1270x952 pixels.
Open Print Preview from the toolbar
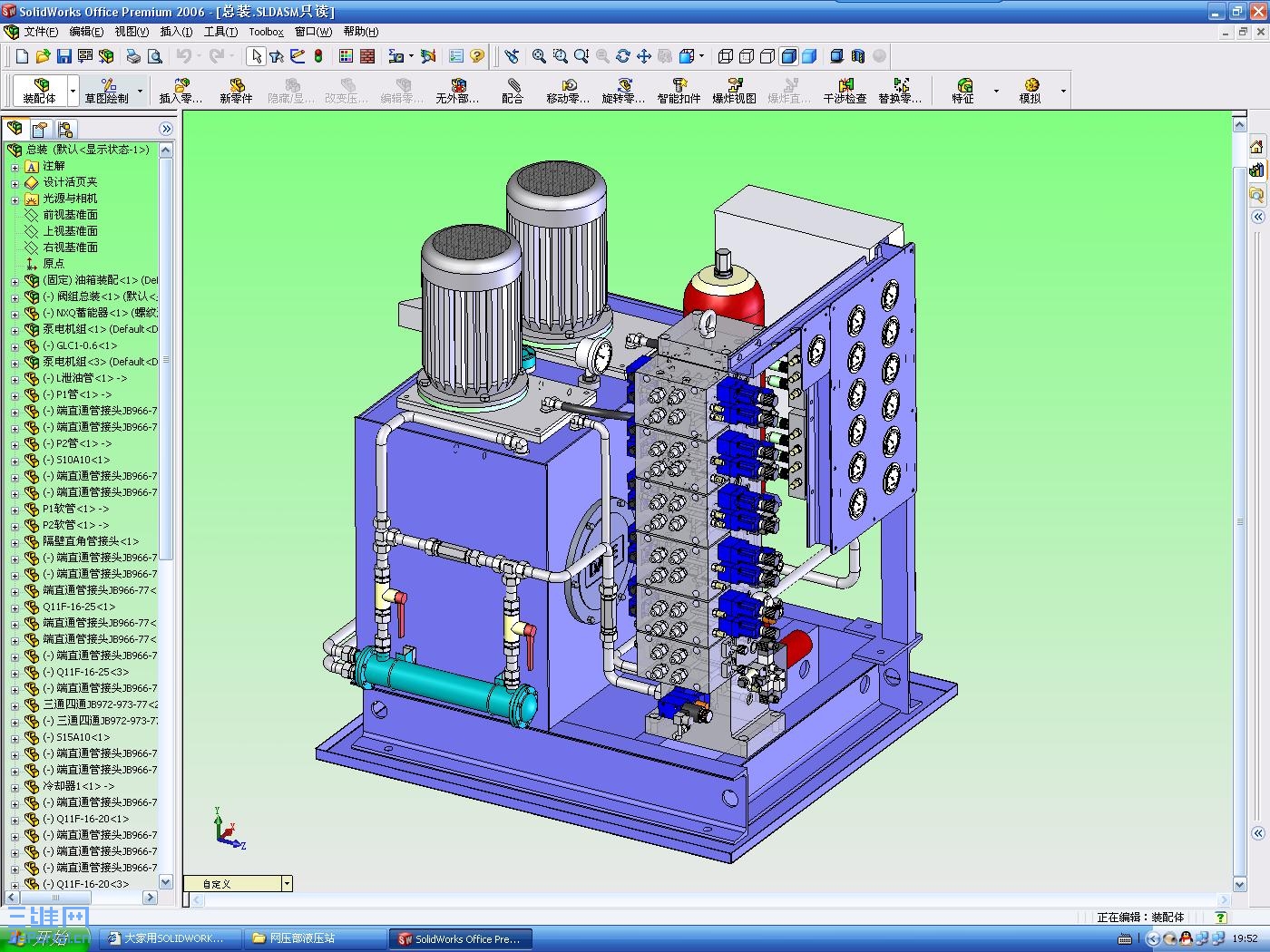(x=155, y=56)
